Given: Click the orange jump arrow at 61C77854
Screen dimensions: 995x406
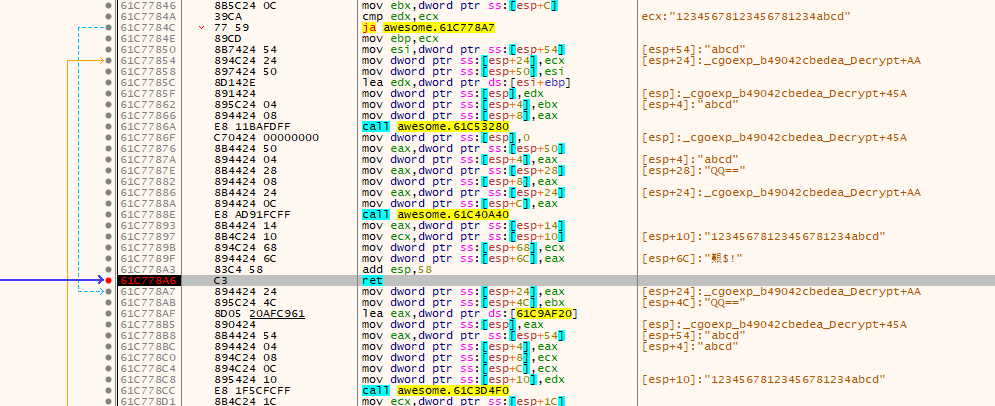Looking at the screenshot, I should tap(88, 61).
